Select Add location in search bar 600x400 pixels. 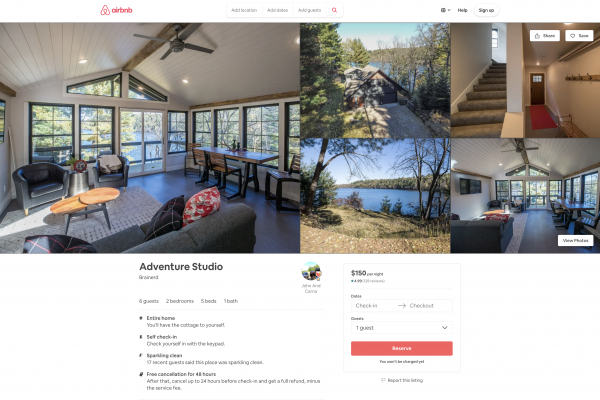click(244, 10)
